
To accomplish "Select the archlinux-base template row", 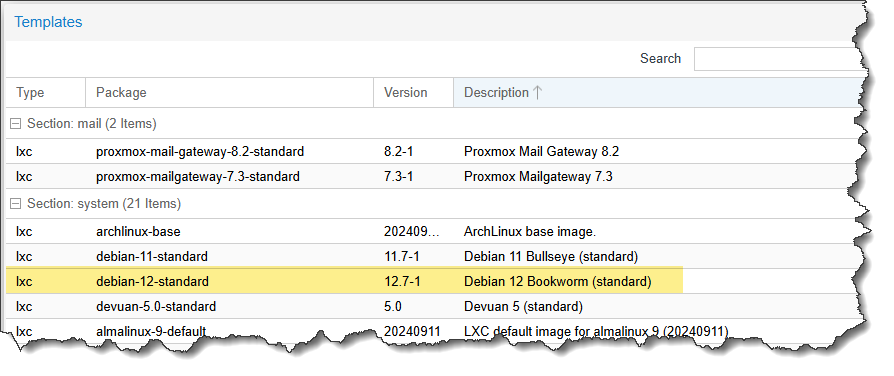I will click(x=433, y=232).
